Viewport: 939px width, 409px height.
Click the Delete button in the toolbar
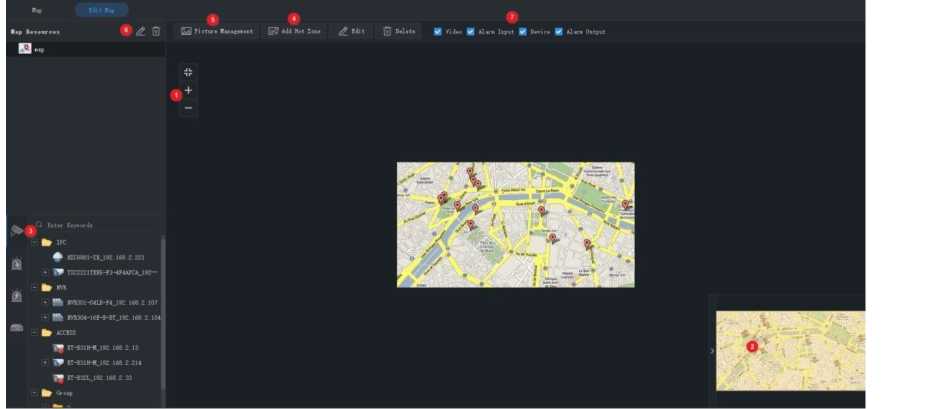click(x=400, y=31)
